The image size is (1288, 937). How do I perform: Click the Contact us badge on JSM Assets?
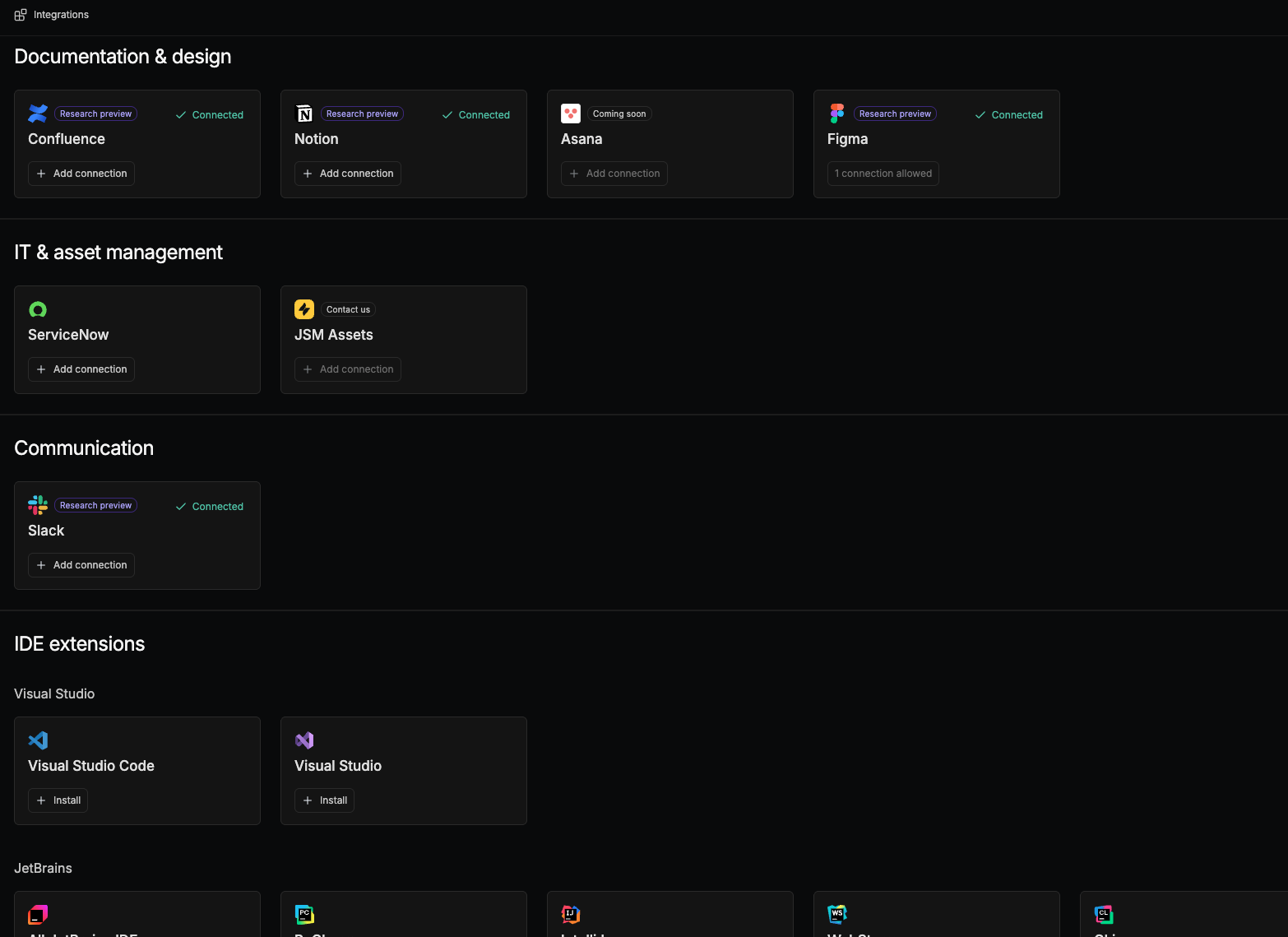click(348, 309)
